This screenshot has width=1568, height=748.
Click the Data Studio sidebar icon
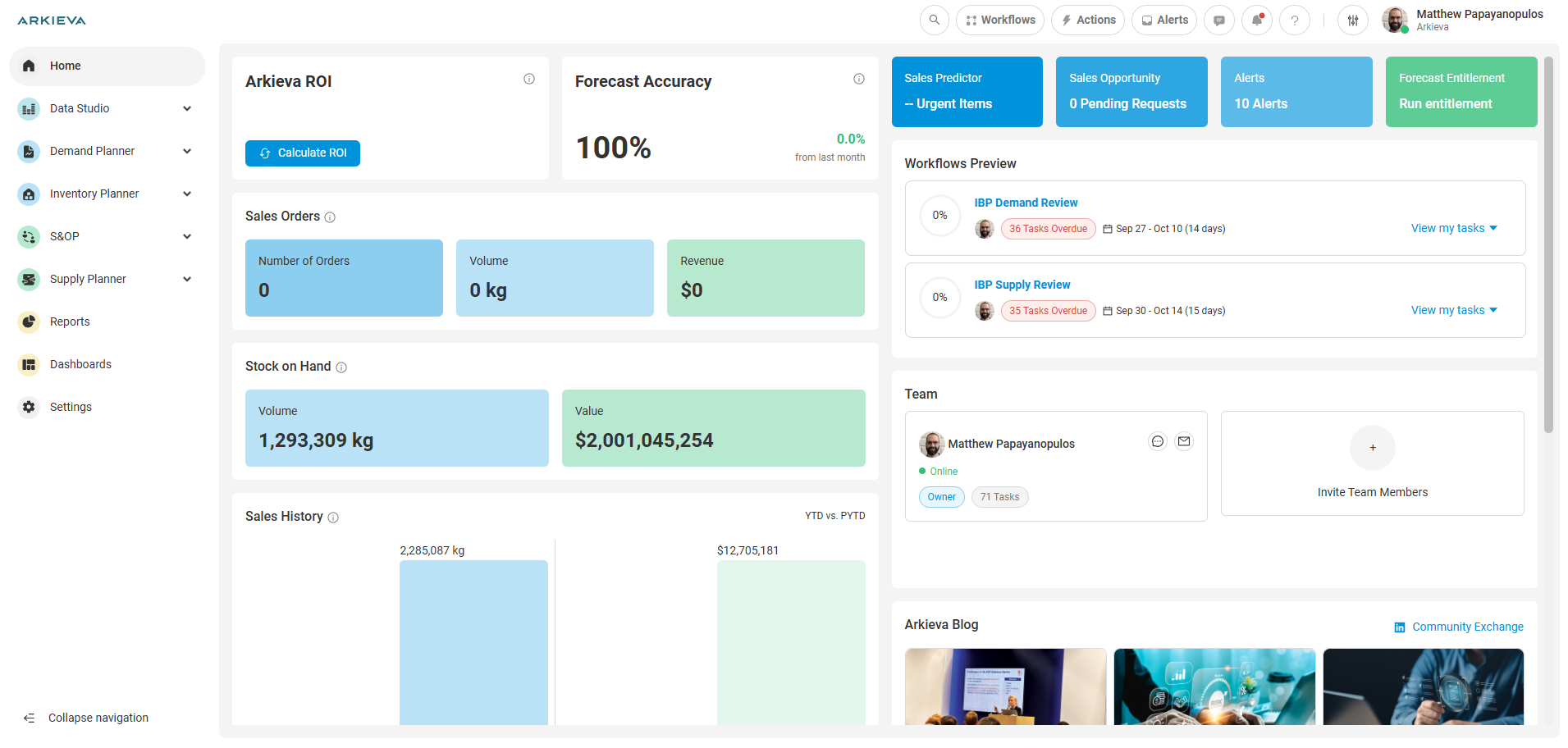(29, 108)
